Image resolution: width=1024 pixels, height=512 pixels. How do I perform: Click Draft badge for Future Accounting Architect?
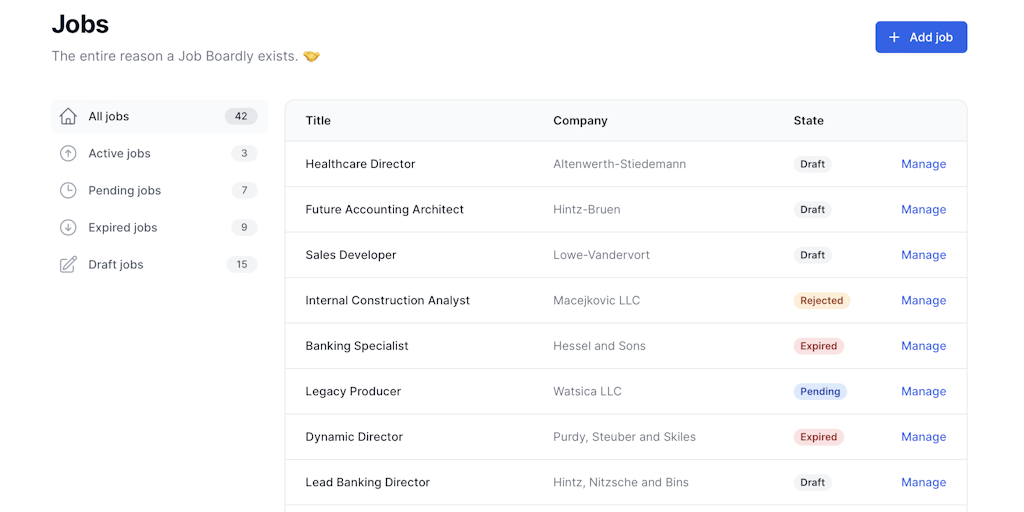812,210
